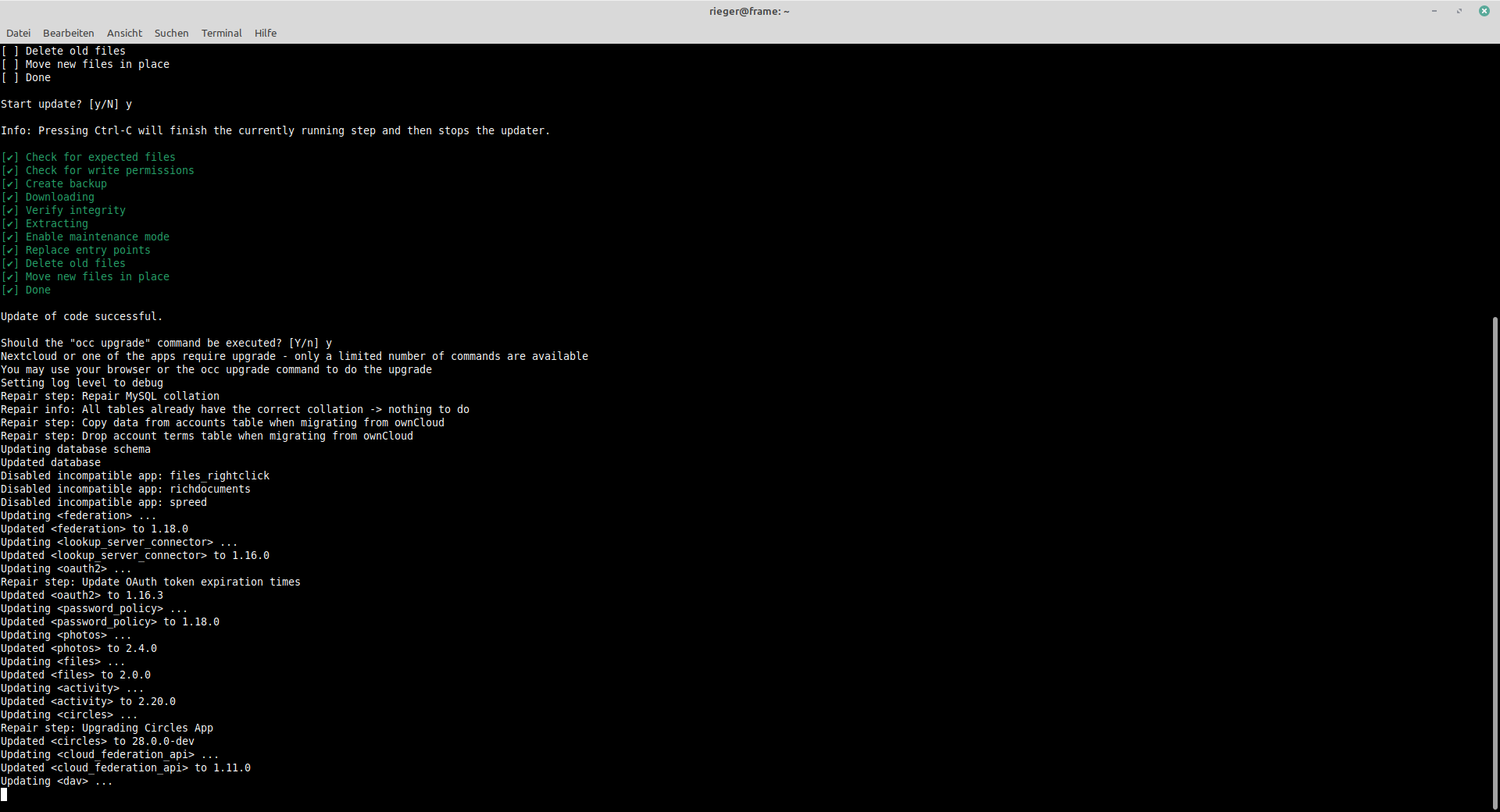
Task: Click the text Update of code successful.
Action: [82, 316]
